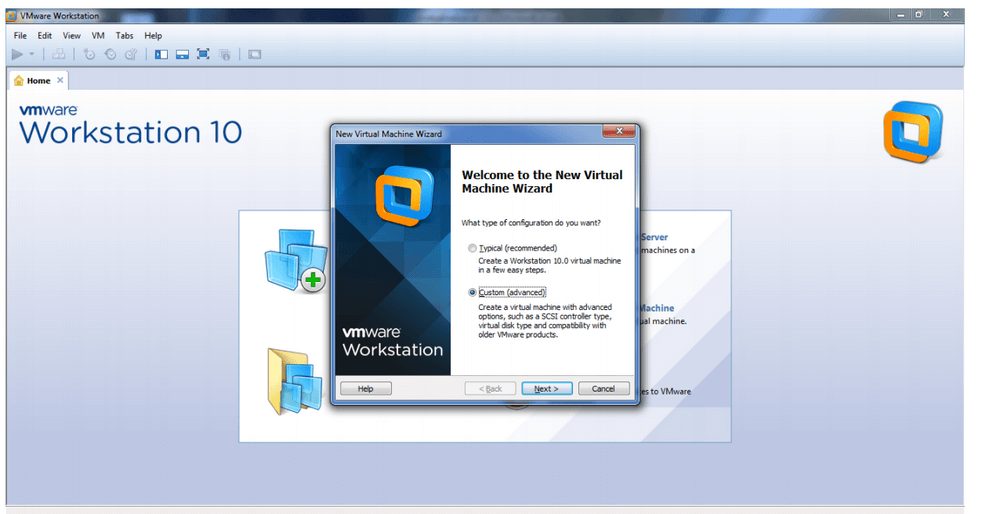This screenshot has height=514, width=988.
Task: Click the Take Snapshot toolbar icon
Action: point(89,55)
